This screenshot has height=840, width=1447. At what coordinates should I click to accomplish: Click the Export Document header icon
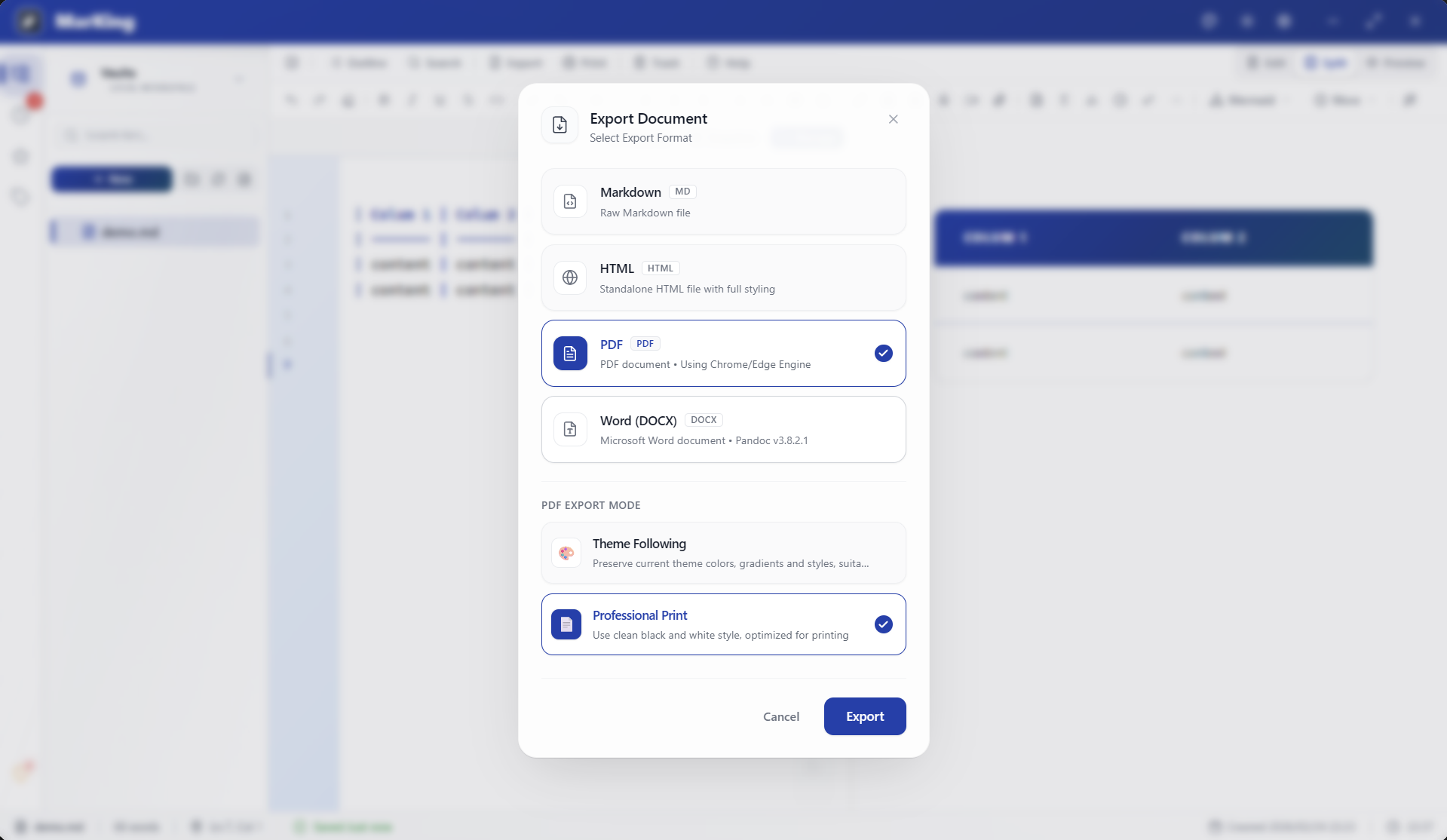(559, 125)
